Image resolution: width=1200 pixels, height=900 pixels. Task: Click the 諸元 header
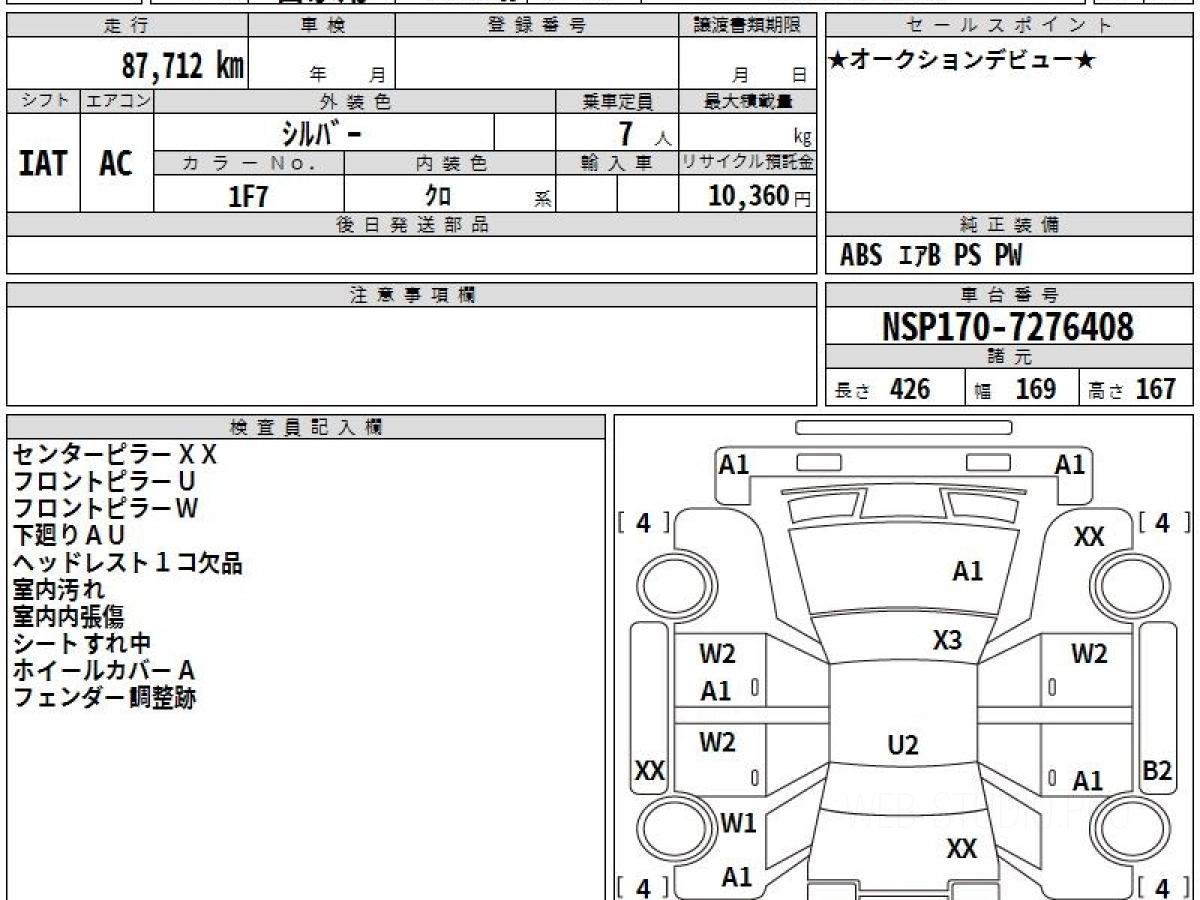(x=1010, y=357)
